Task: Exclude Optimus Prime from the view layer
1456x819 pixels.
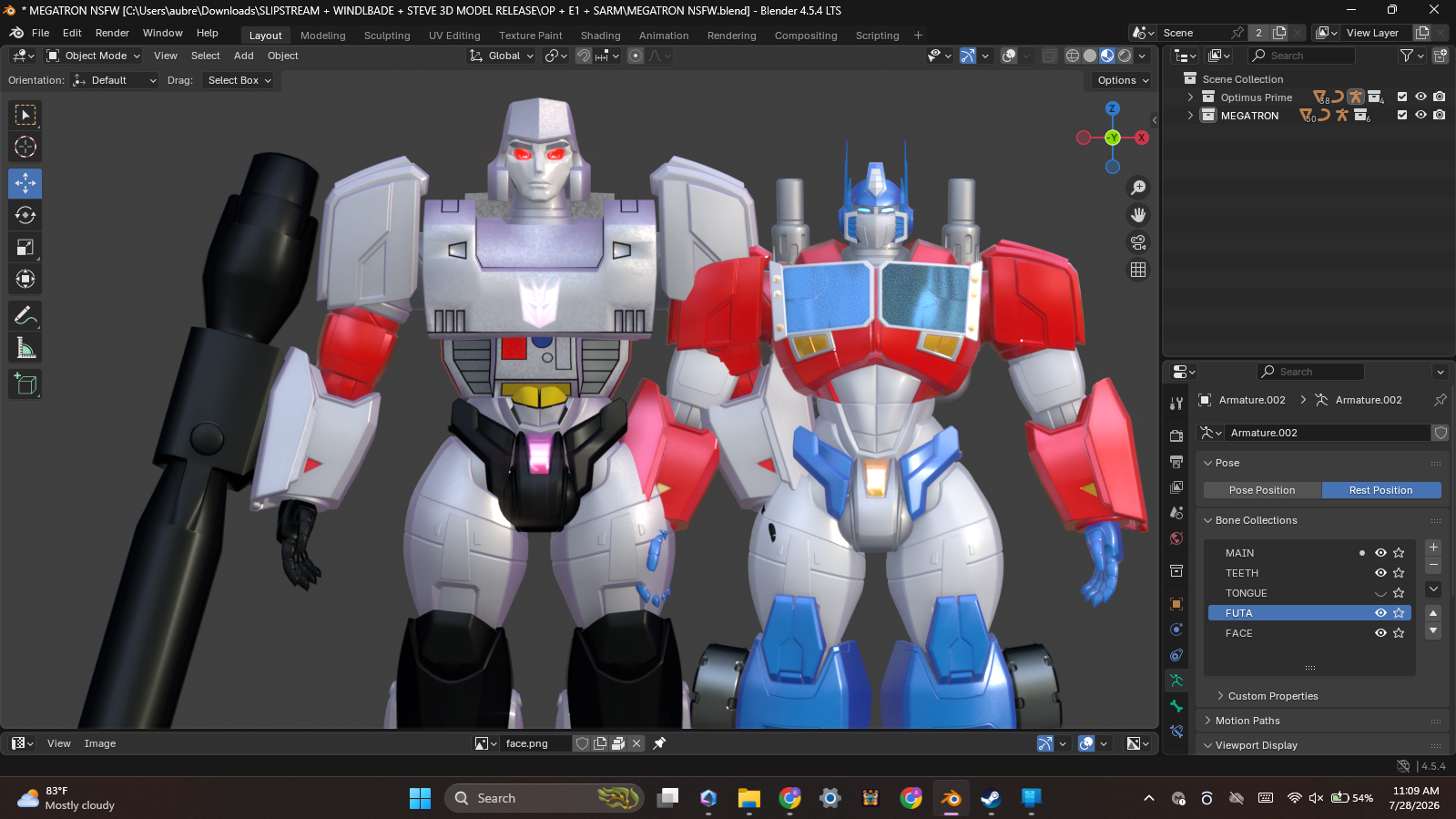Action: [x=1402, y=97]
